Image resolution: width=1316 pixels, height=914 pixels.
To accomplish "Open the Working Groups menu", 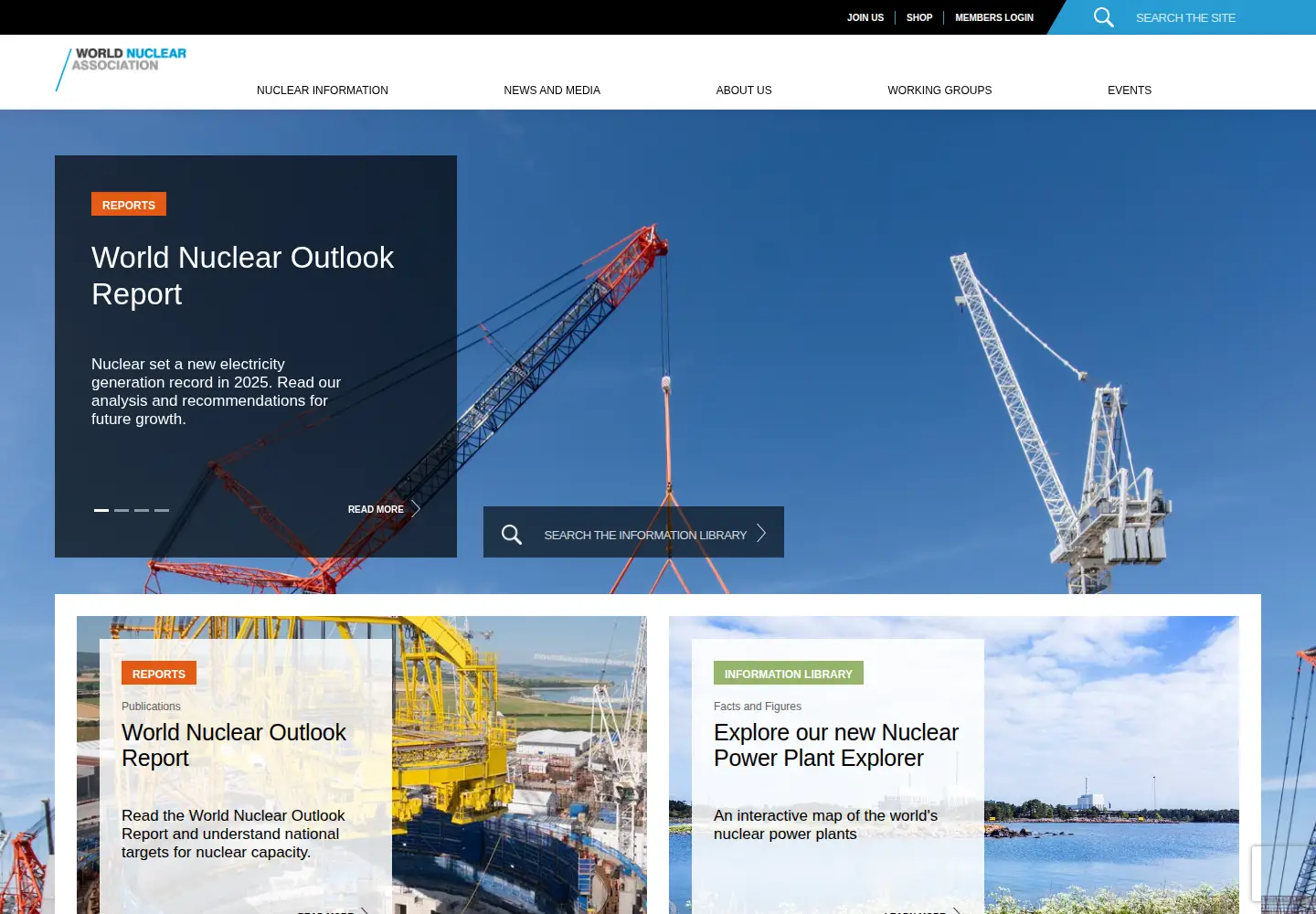I will (939, 90).
